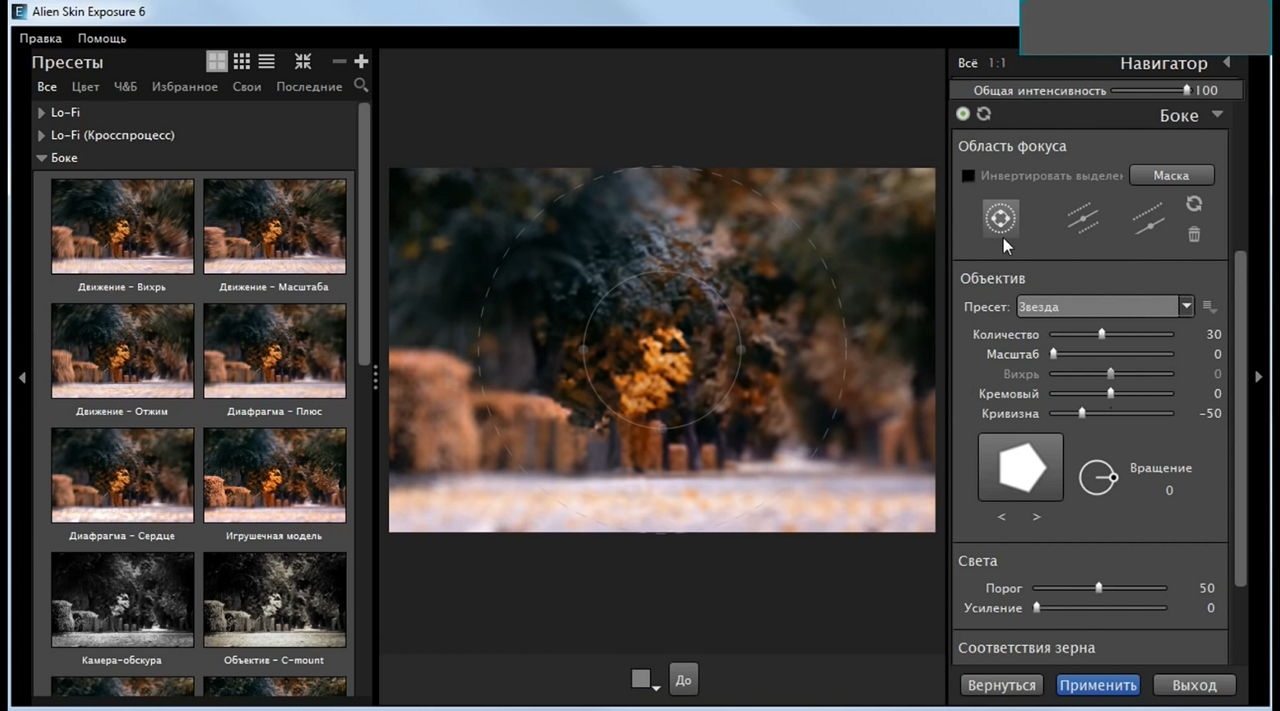Open the Пресет Звезда dropdown

1105,307
